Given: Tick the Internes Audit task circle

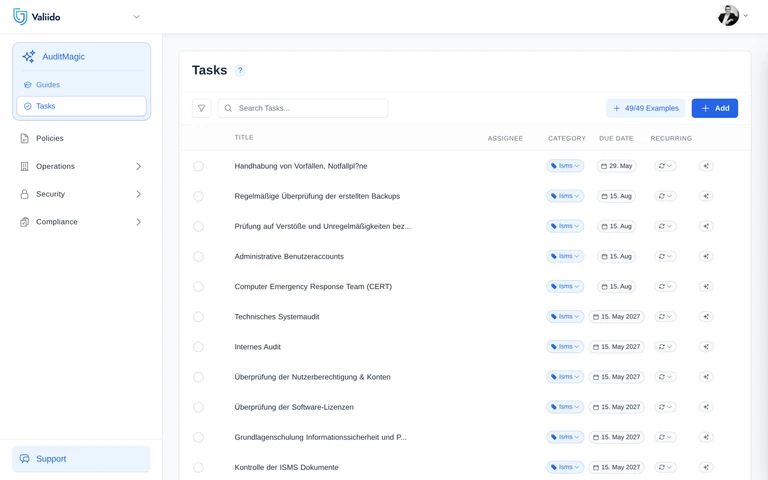Looking at the screenshot, I should pos(198,347).
